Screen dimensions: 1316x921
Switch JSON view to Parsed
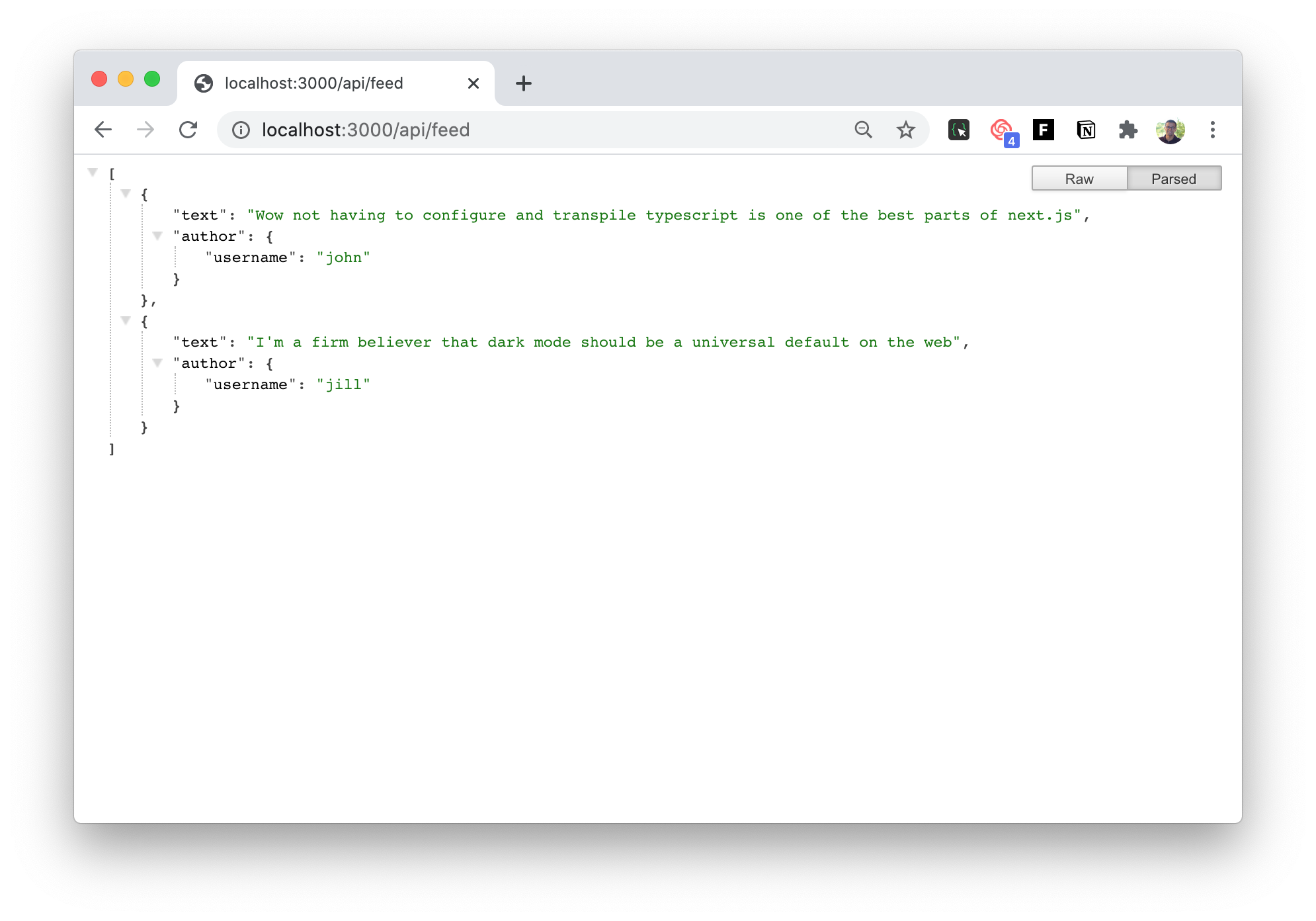[1174, 179]
